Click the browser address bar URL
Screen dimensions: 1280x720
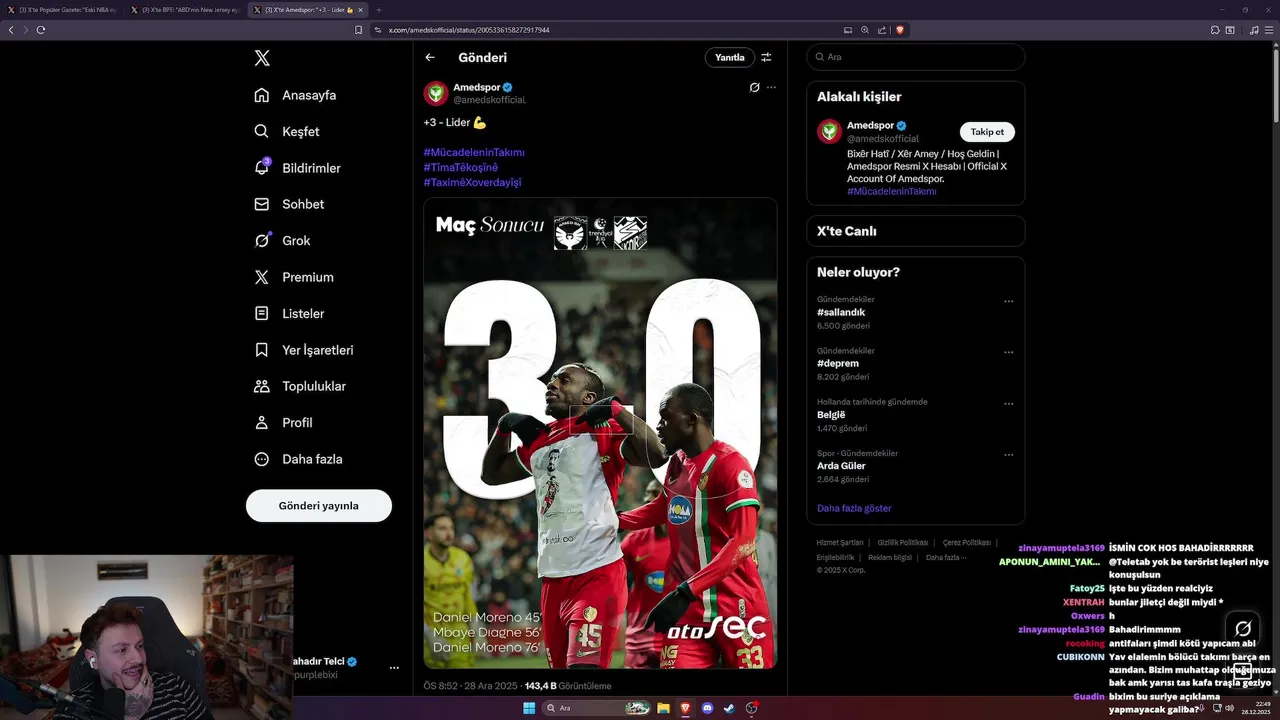tap(469, 30)
